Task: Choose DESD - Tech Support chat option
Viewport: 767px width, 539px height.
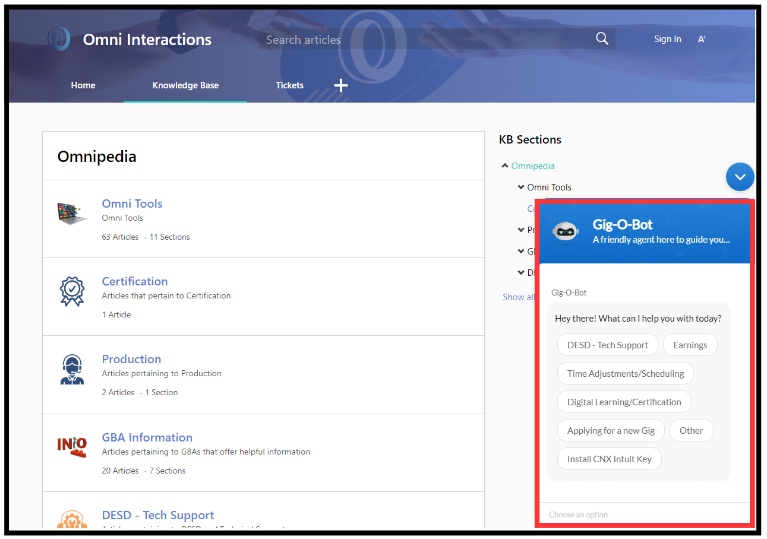Action: (x=608, y=345)
